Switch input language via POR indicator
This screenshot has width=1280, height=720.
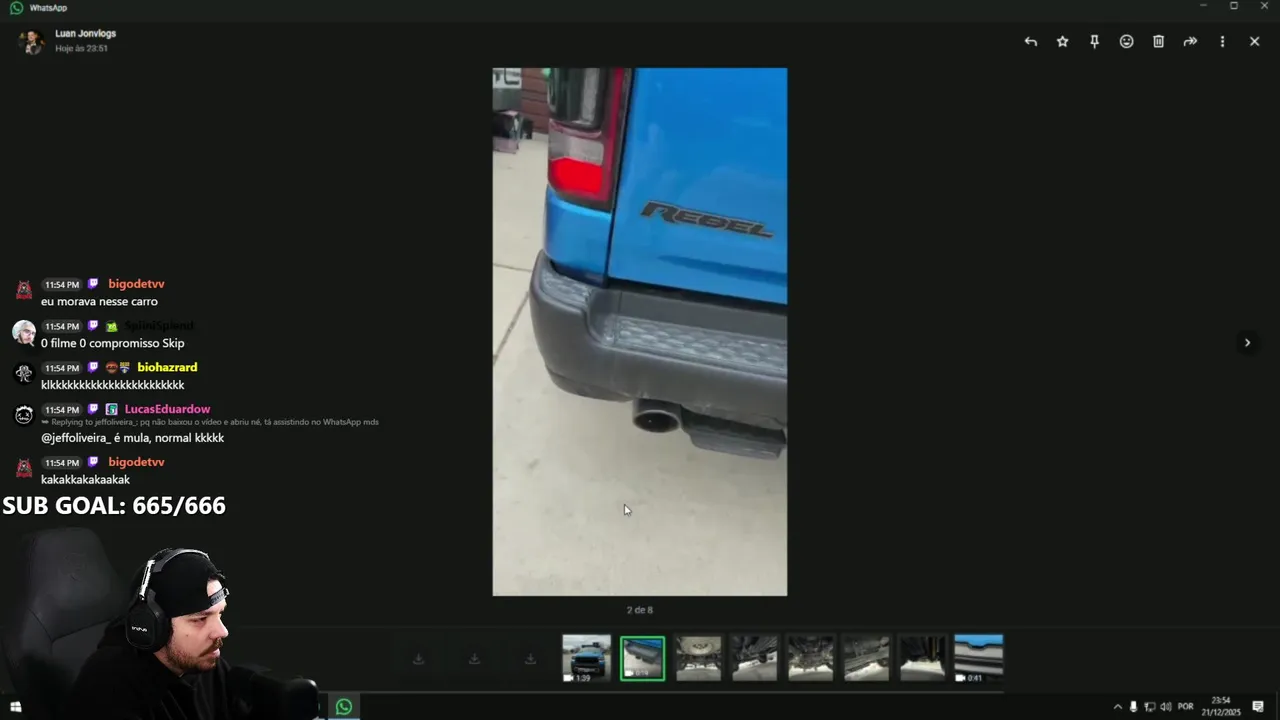pos(1186,707)
